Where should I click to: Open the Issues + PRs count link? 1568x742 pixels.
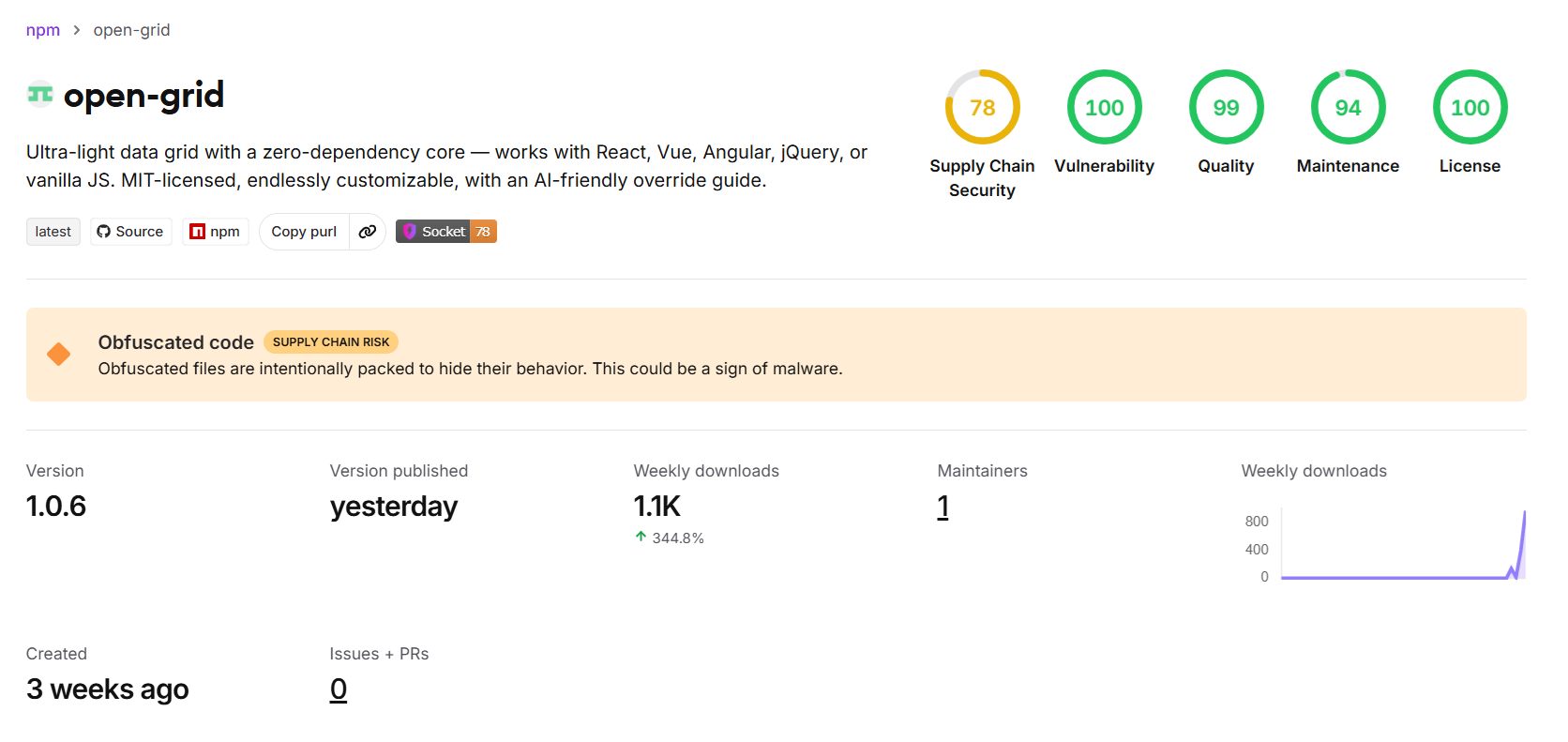click(339, 689)
